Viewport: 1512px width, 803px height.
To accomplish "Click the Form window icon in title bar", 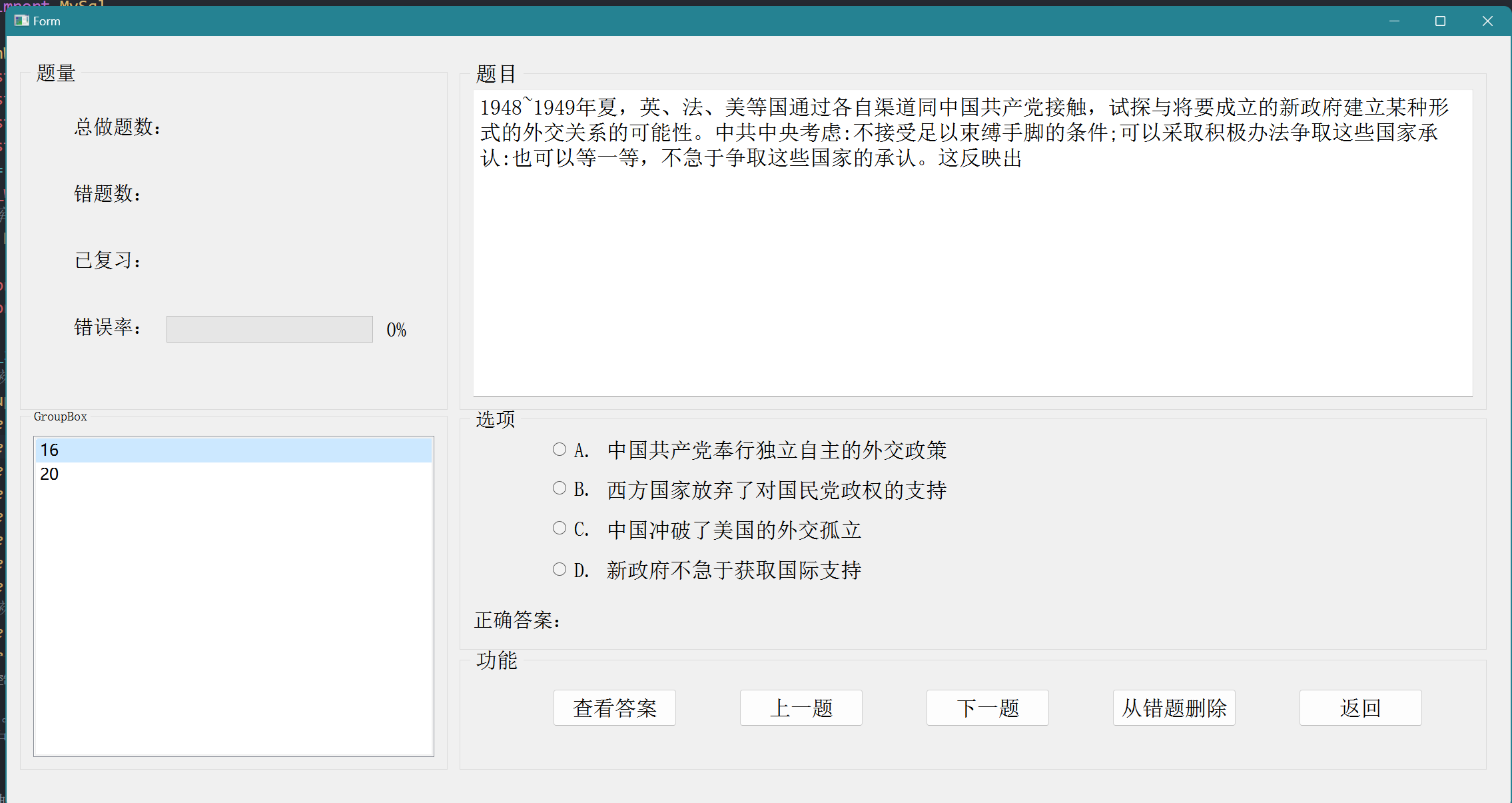I will click(x=21, y=21).
